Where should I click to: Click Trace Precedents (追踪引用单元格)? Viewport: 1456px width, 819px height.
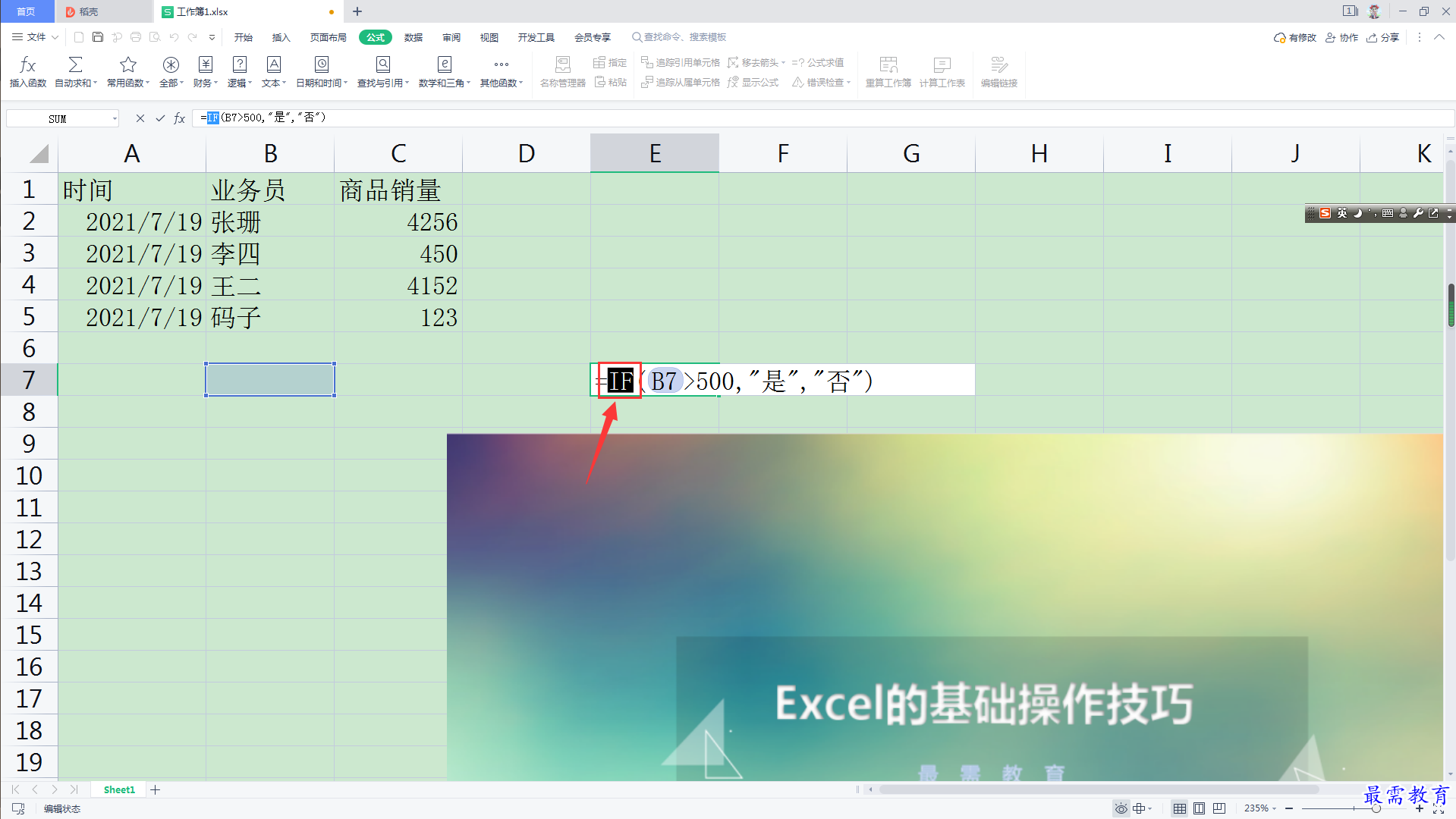coord(681,62)
